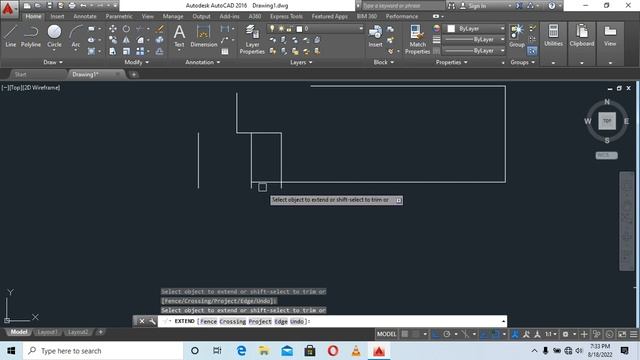The width and height of the screenshot is (640, 360).
Task: Click the Mirror tool icon
Action: 127,40
